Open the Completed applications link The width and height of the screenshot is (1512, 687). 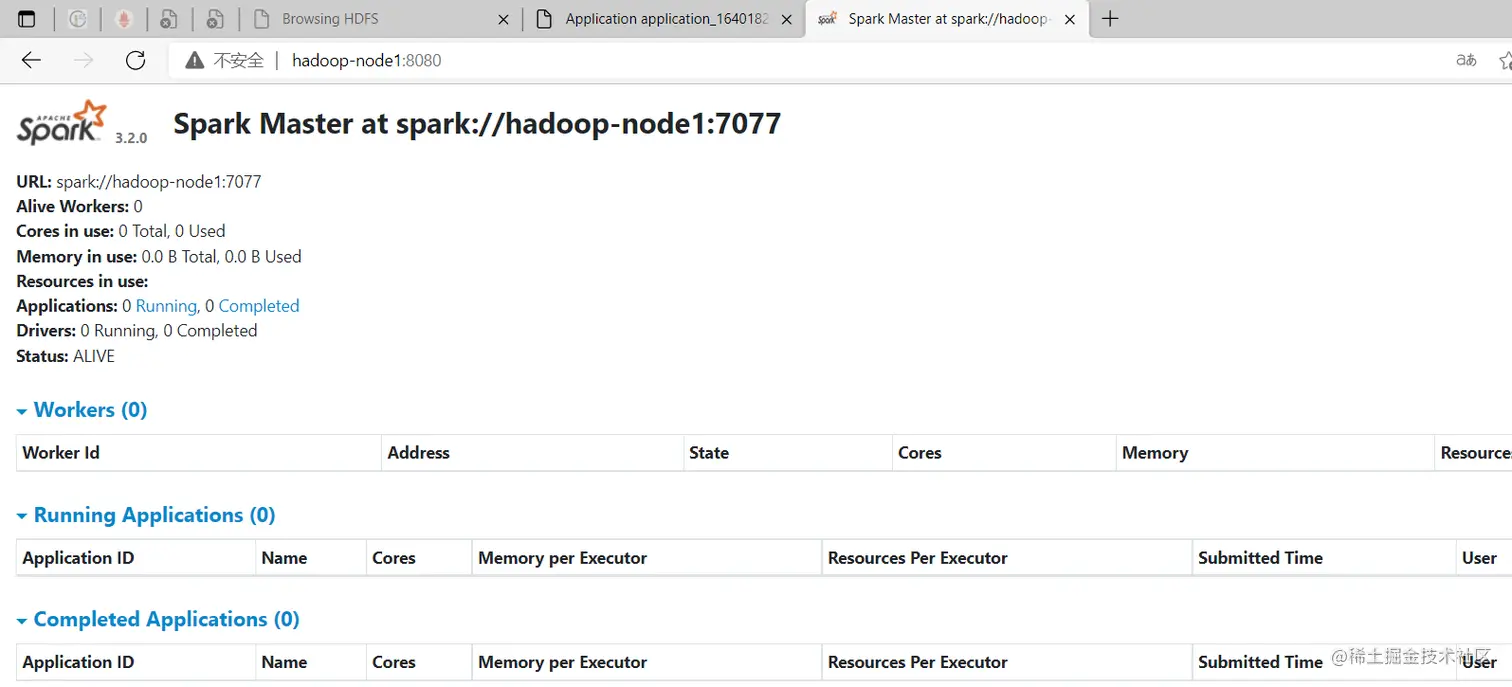point(259,306)
